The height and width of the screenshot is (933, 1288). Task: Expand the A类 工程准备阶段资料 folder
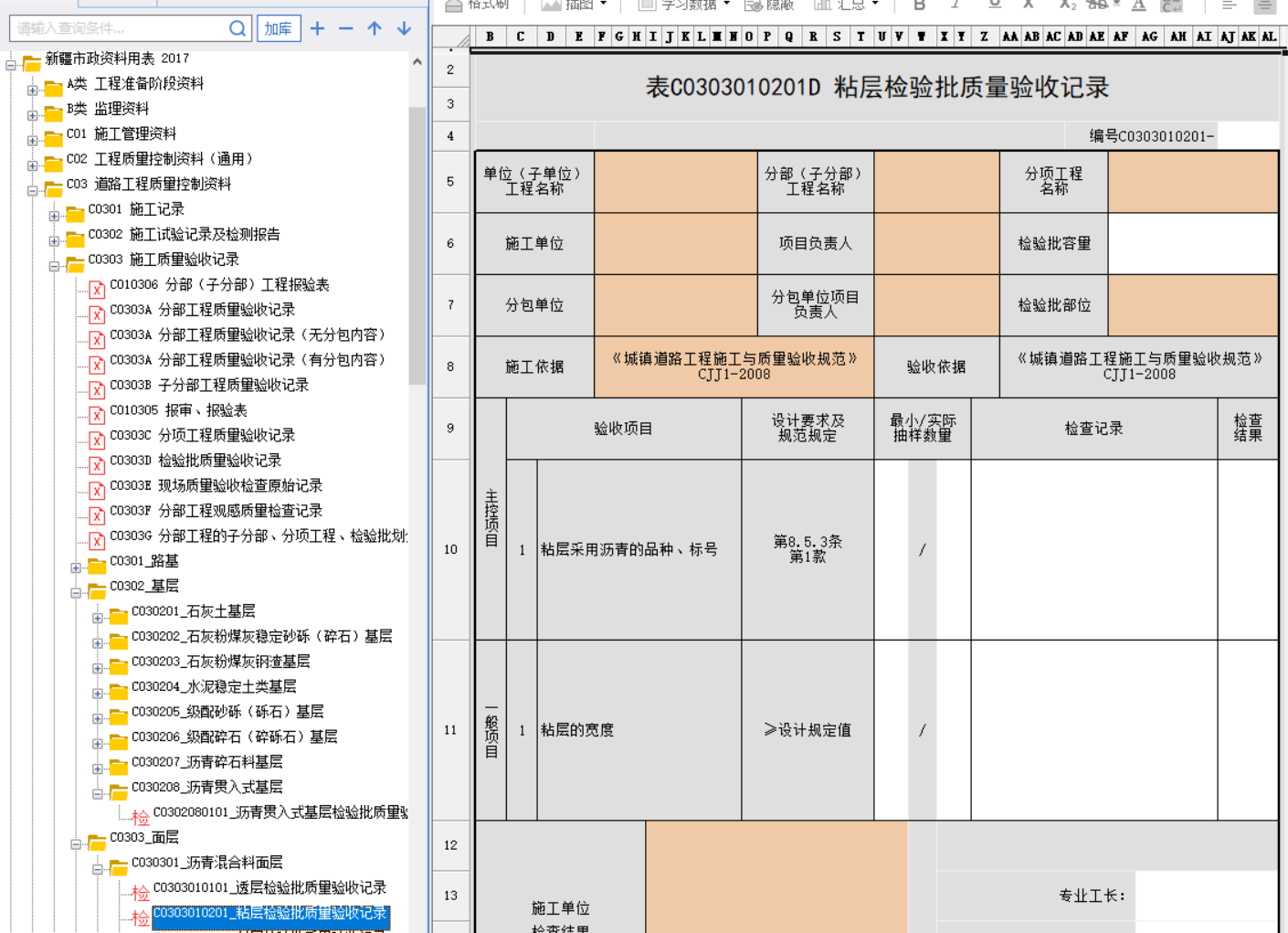(x=33, y=90)
